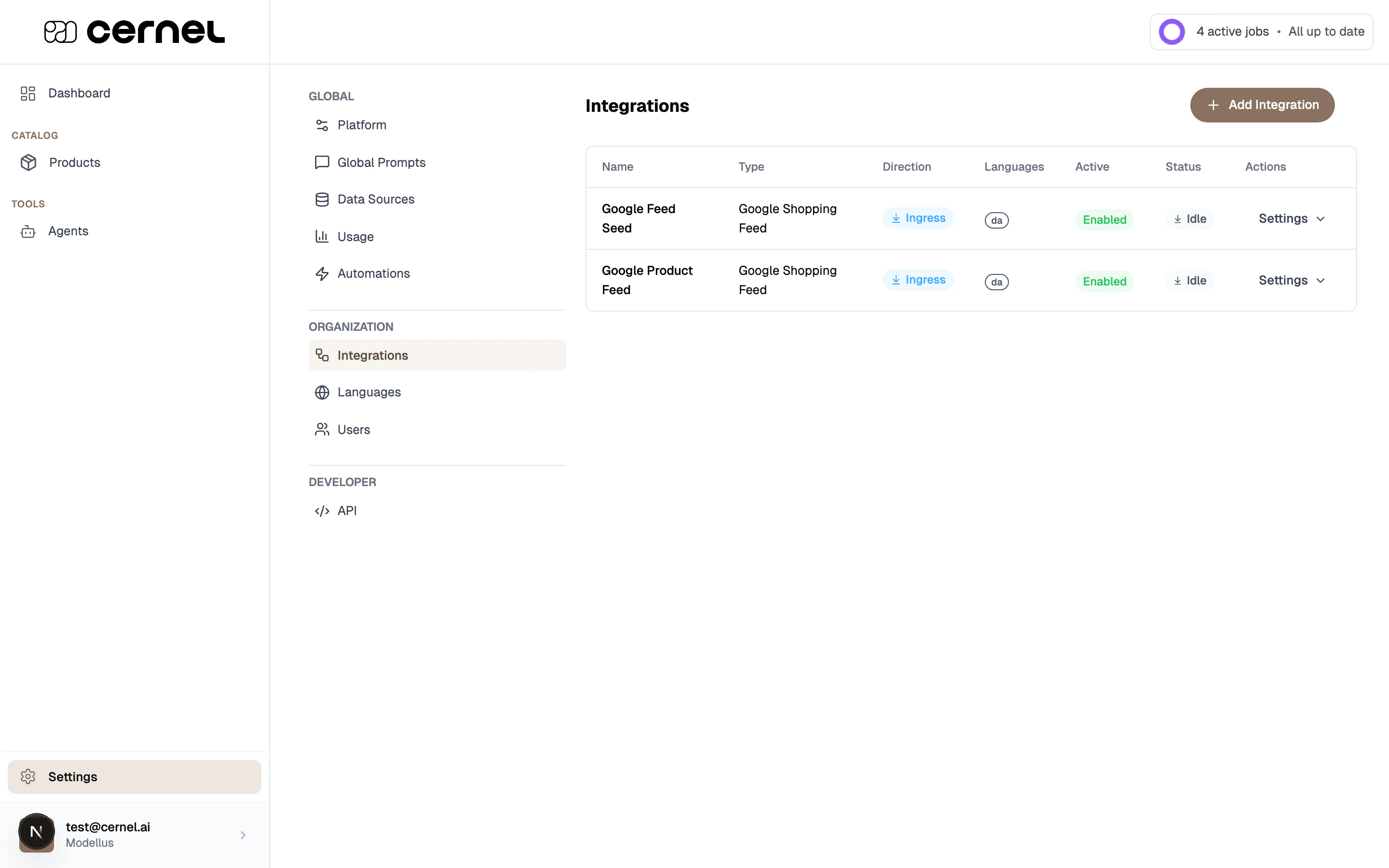Click the Platform icon under Global
Viewport: 1389px width, 868px height.
pos(322,124)
